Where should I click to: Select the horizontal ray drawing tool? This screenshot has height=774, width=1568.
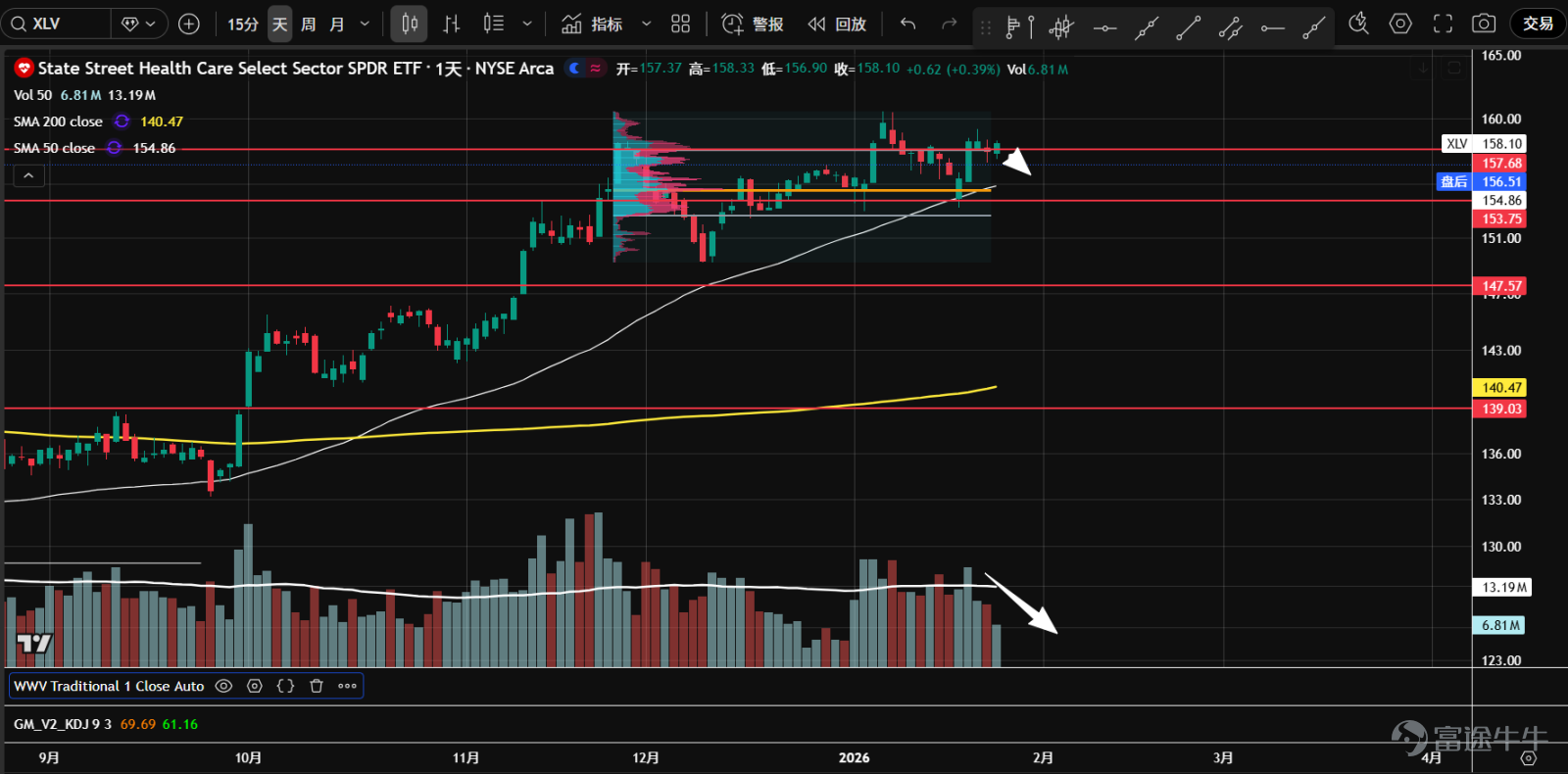point(1272,27)
